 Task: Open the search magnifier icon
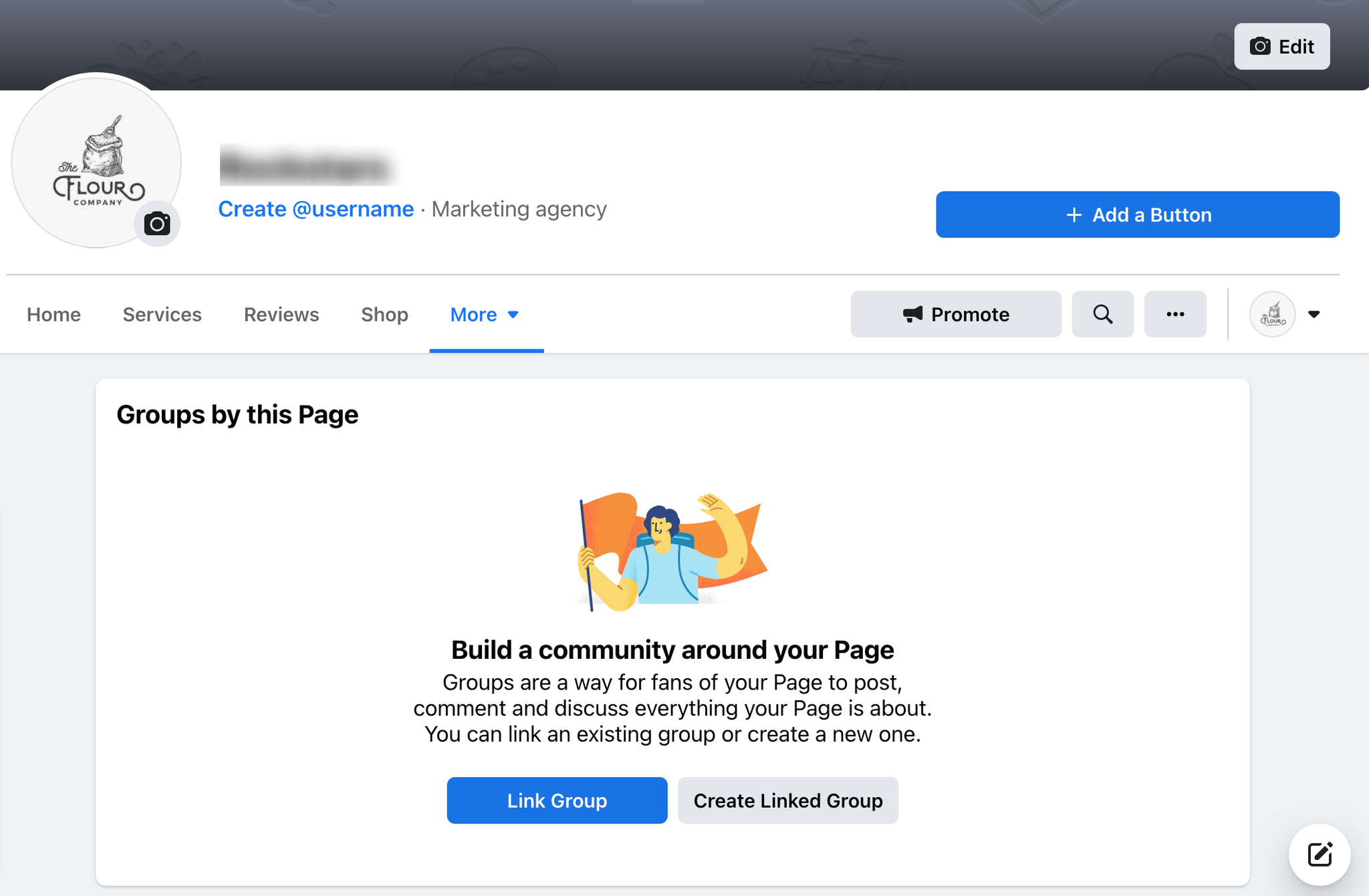[x=1102, y=314]
